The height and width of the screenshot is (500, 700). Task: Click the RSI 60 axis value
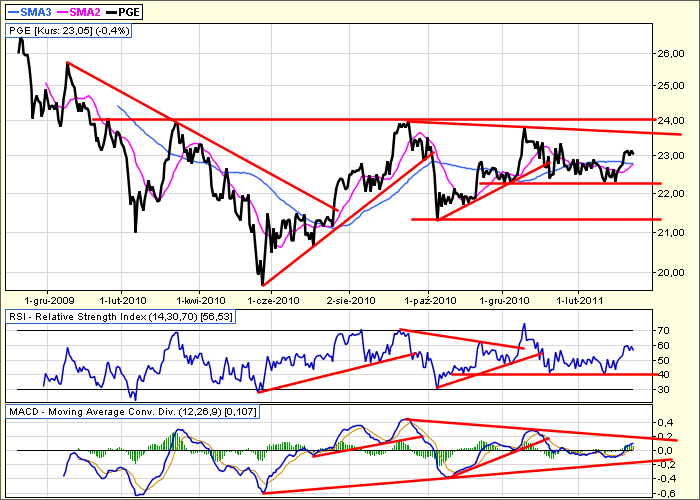[663, 346]
